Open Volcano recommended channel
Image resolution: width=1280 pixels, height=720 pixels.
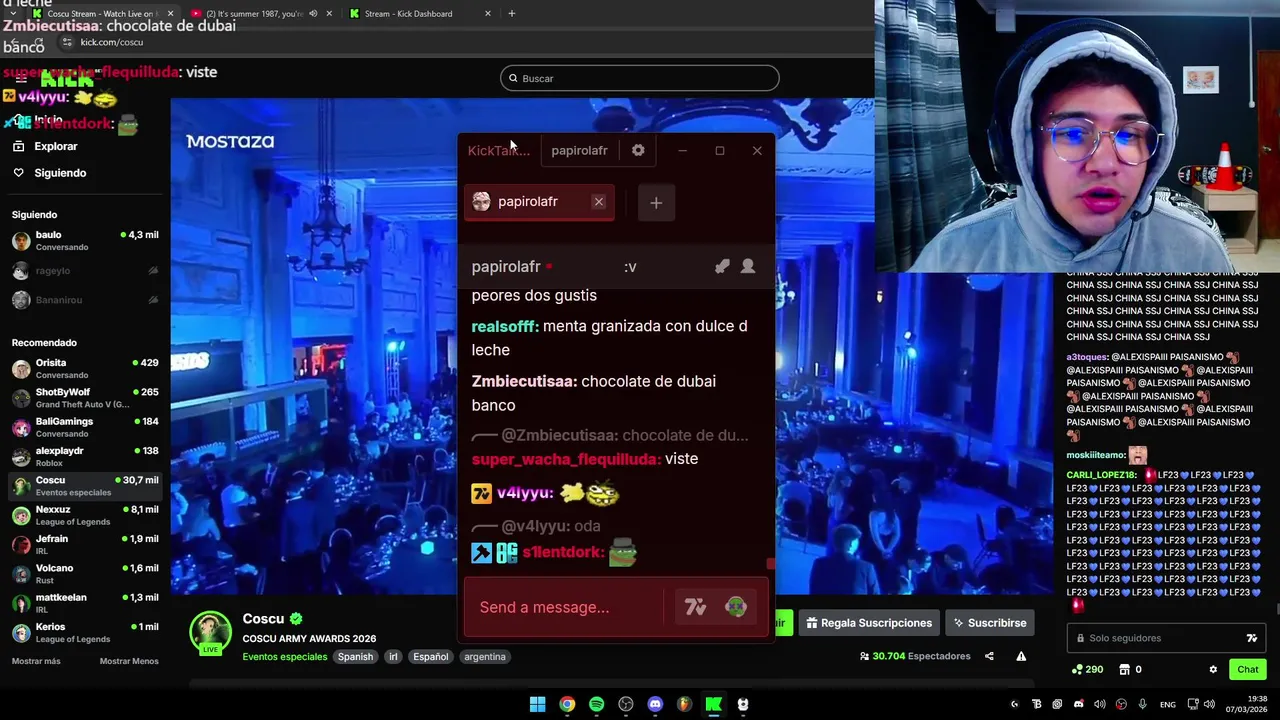(x=85, y=574)
